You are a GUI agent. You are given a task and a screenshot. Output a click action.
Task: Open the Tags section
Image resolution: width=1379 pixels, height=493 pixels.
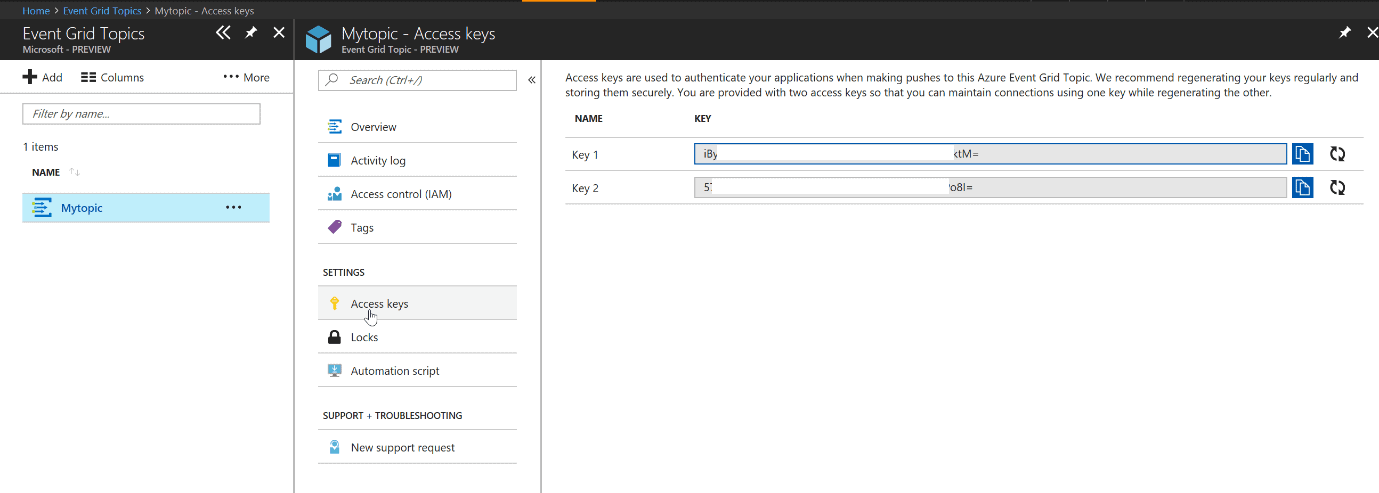pyautogui.click(x=417, y=227)
